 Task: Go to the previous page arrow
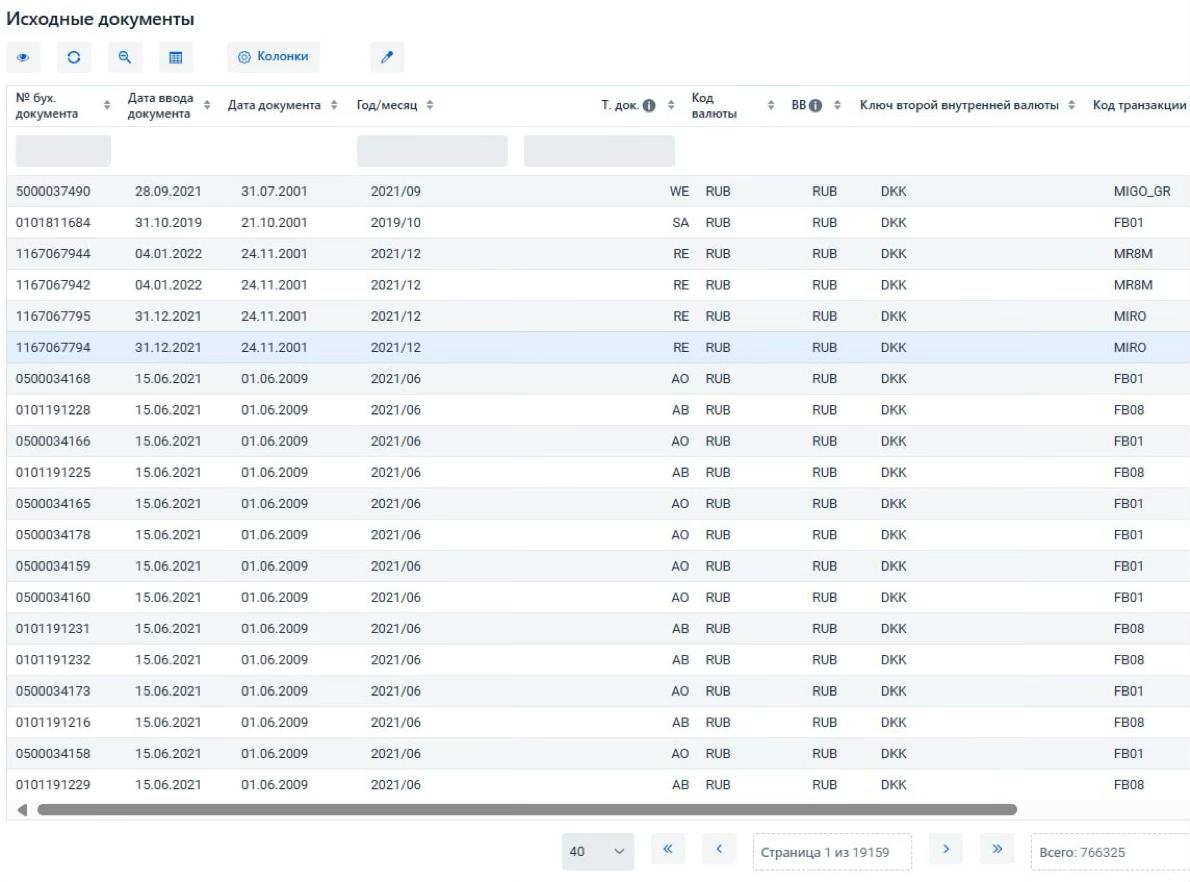[x=718, y=851]
